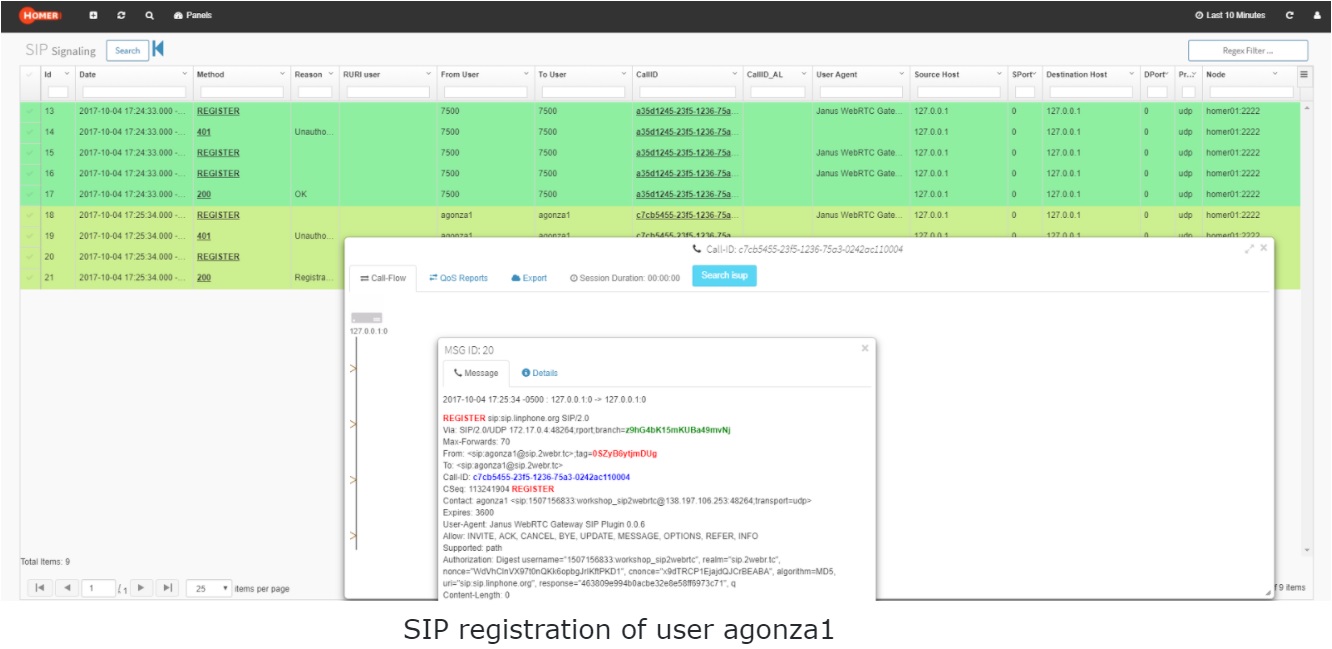
Task: Click the Search isup button
Action: [x=724, y=276]
